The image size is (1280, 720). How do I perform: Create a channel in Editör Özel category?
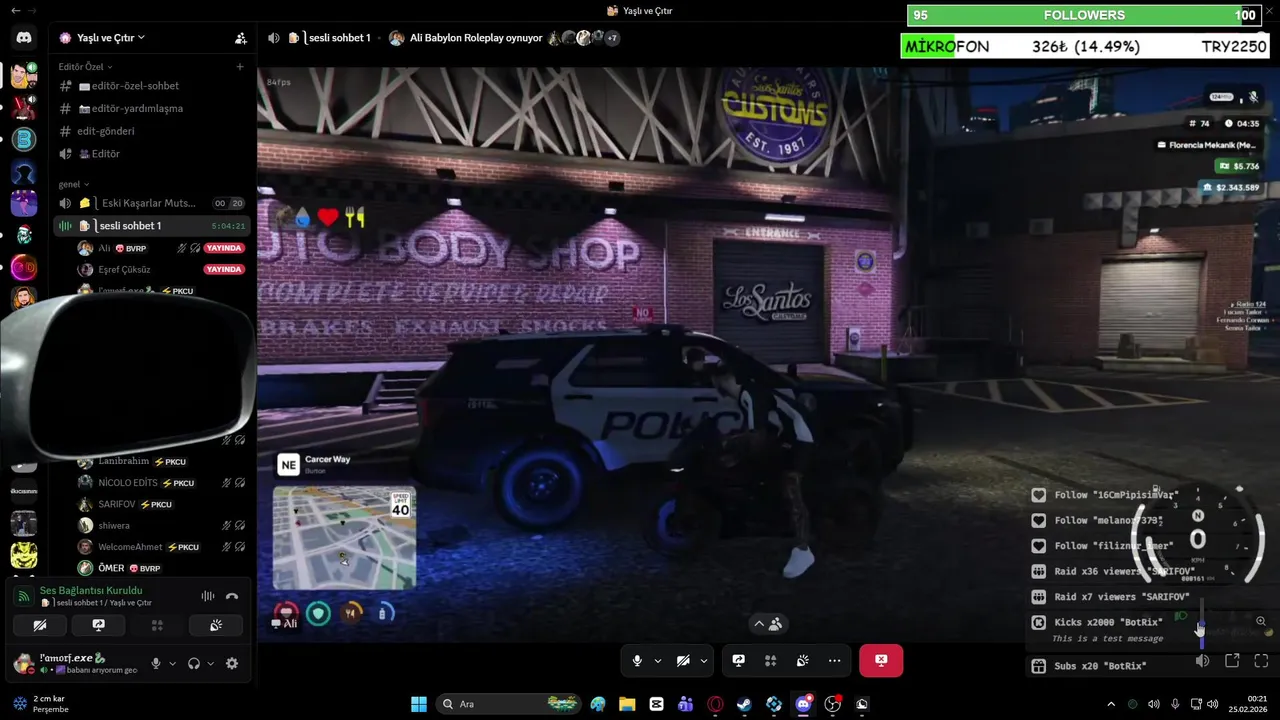240,67
